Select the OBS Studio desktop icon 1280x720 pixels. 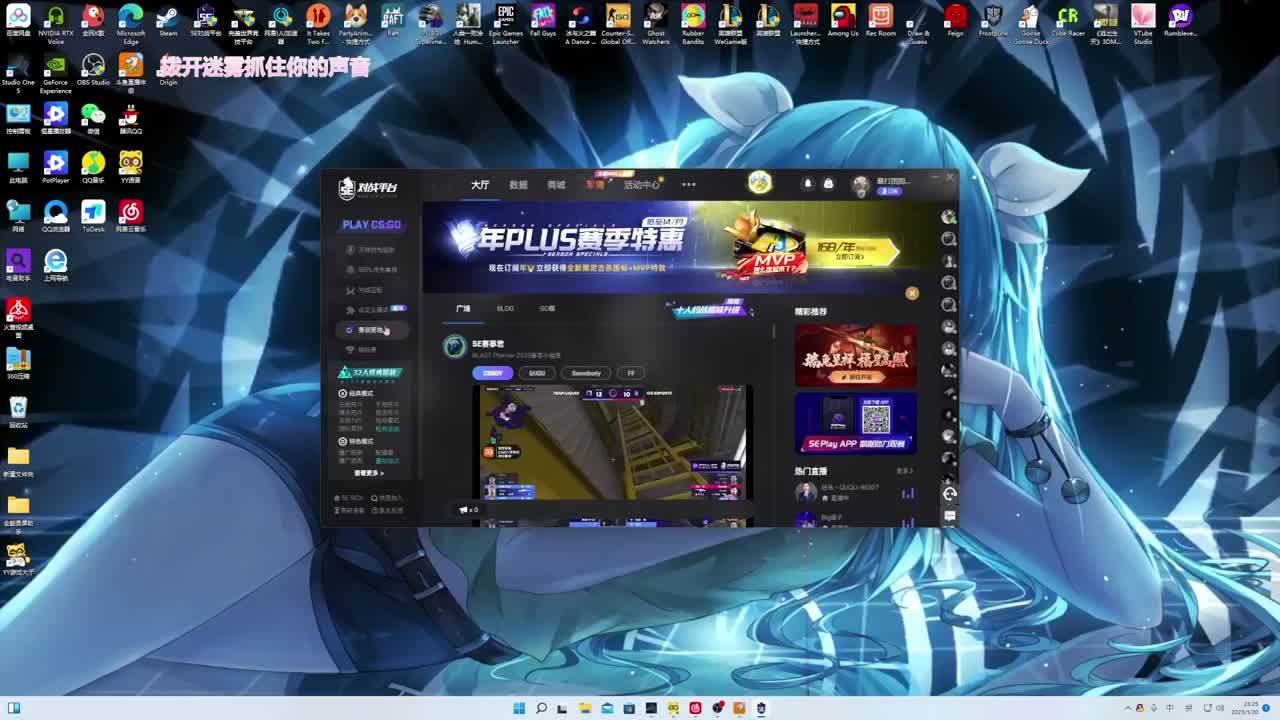point(93,70)
